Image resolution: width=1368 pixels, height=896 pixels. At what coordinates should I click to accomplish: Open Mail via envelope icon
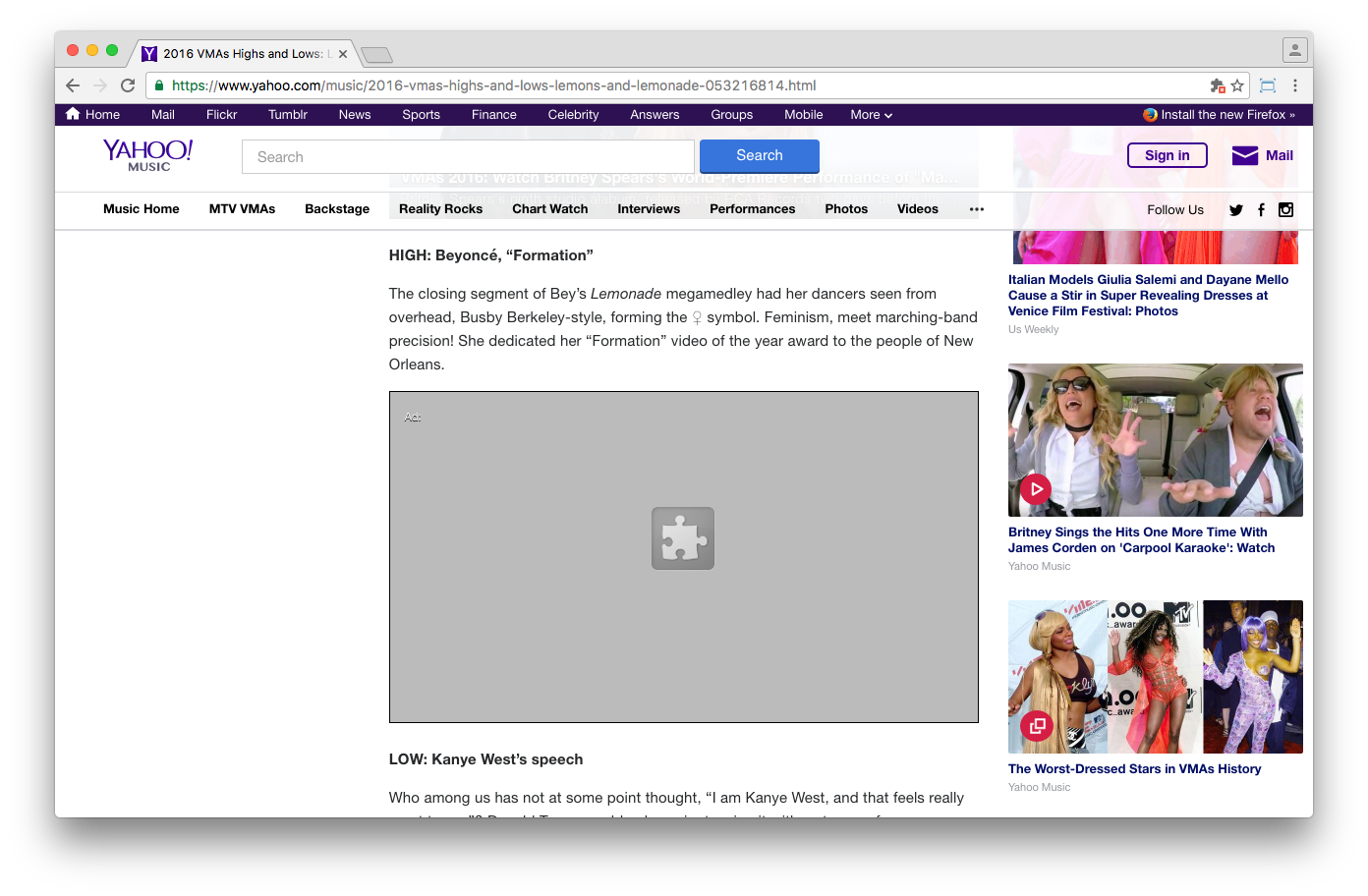click(x=1245, y=155)
